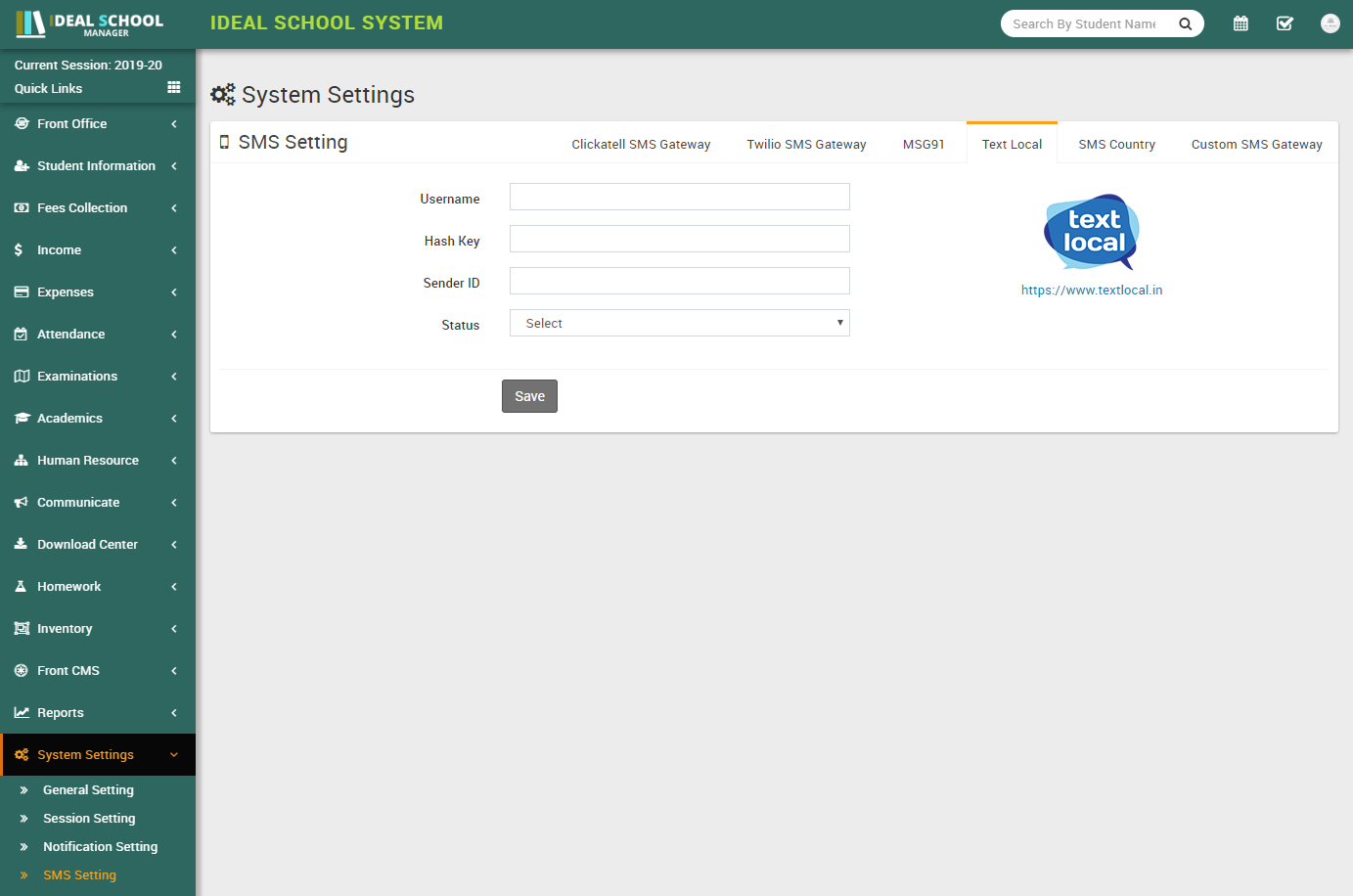This screenshot has height=896, width=1353.
Task: Click the Save button
Action: (x=529, y=396)
